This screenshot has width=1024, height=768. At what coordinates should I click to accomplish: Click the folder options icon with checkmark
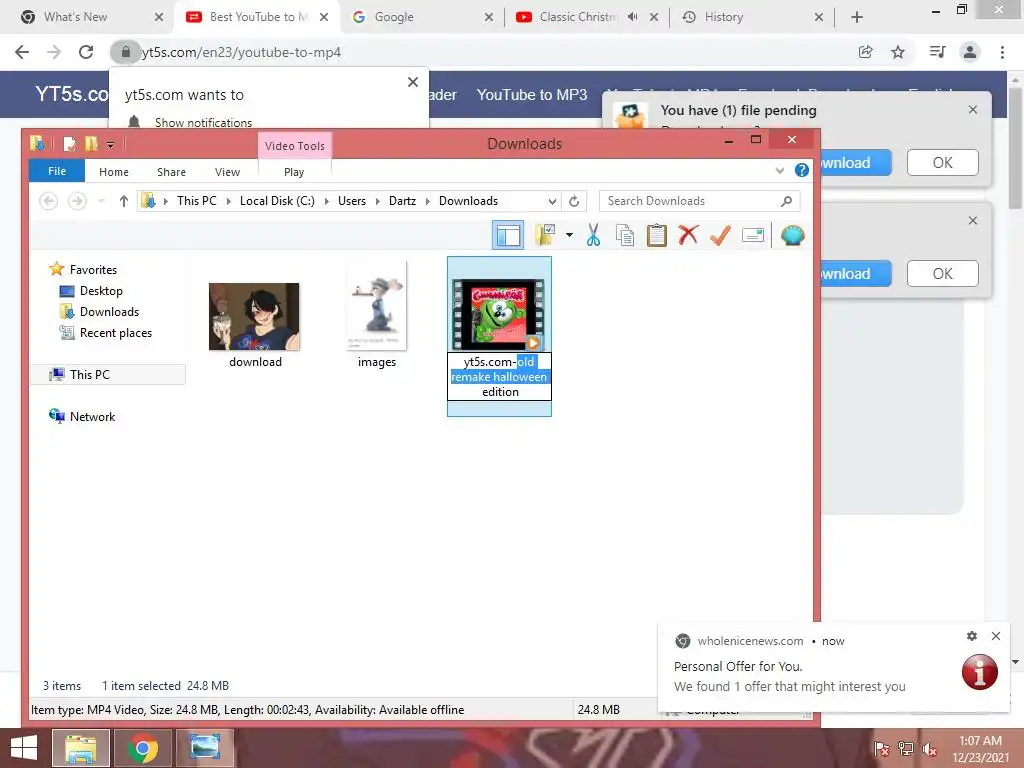tap(545, 235)
